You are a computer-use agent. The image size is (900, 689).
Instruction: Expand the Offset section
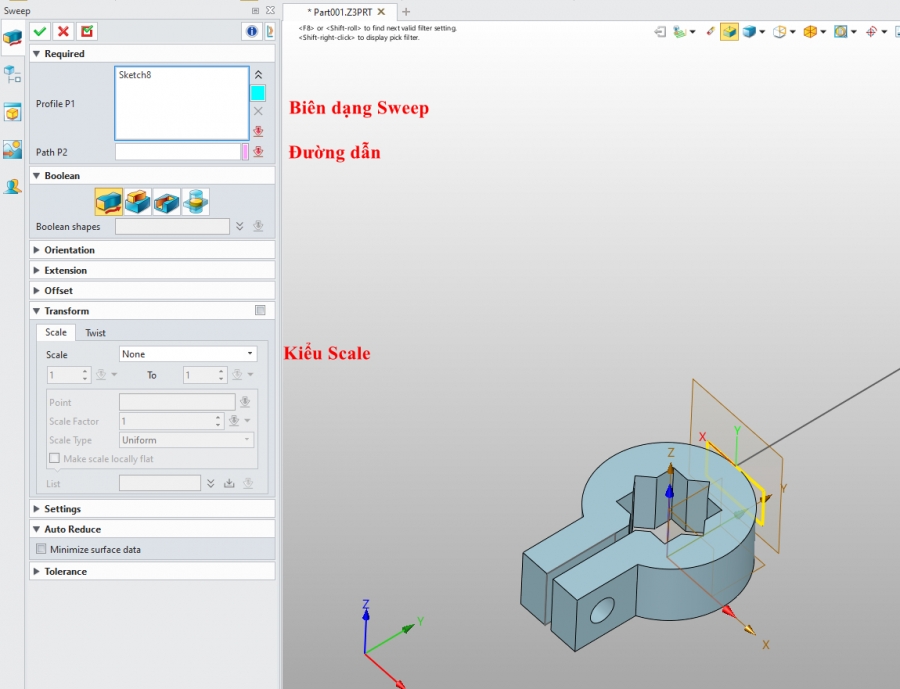[37, 291]
